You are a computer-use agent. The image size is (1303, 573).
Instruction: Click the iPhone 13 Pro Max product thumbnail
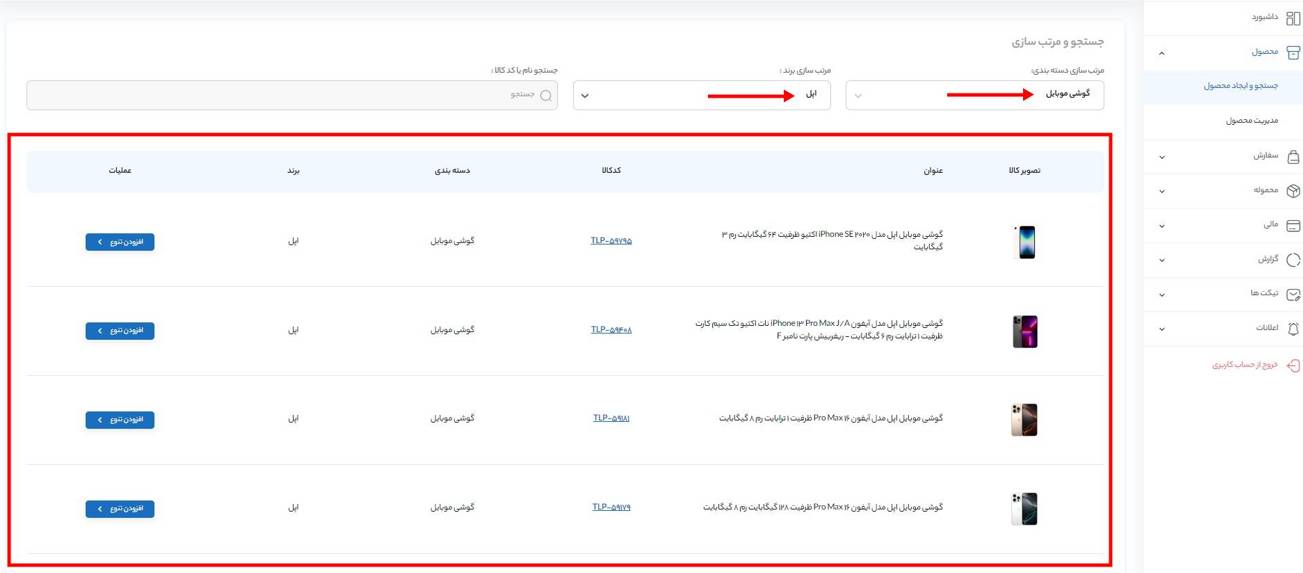[x=1025, y=331]
